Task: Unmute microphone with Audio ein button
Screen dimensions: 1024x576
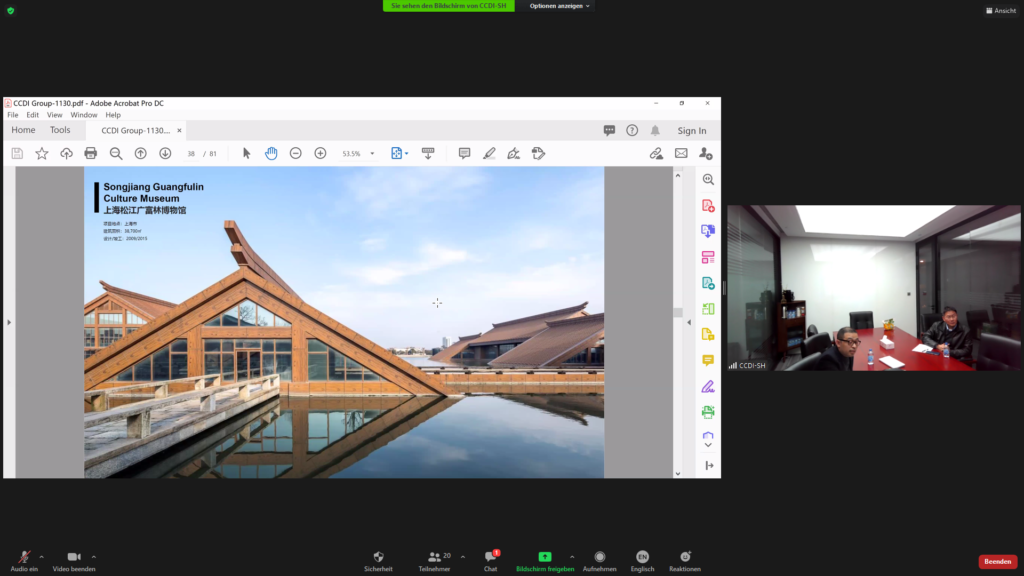Action: point(23,558)
